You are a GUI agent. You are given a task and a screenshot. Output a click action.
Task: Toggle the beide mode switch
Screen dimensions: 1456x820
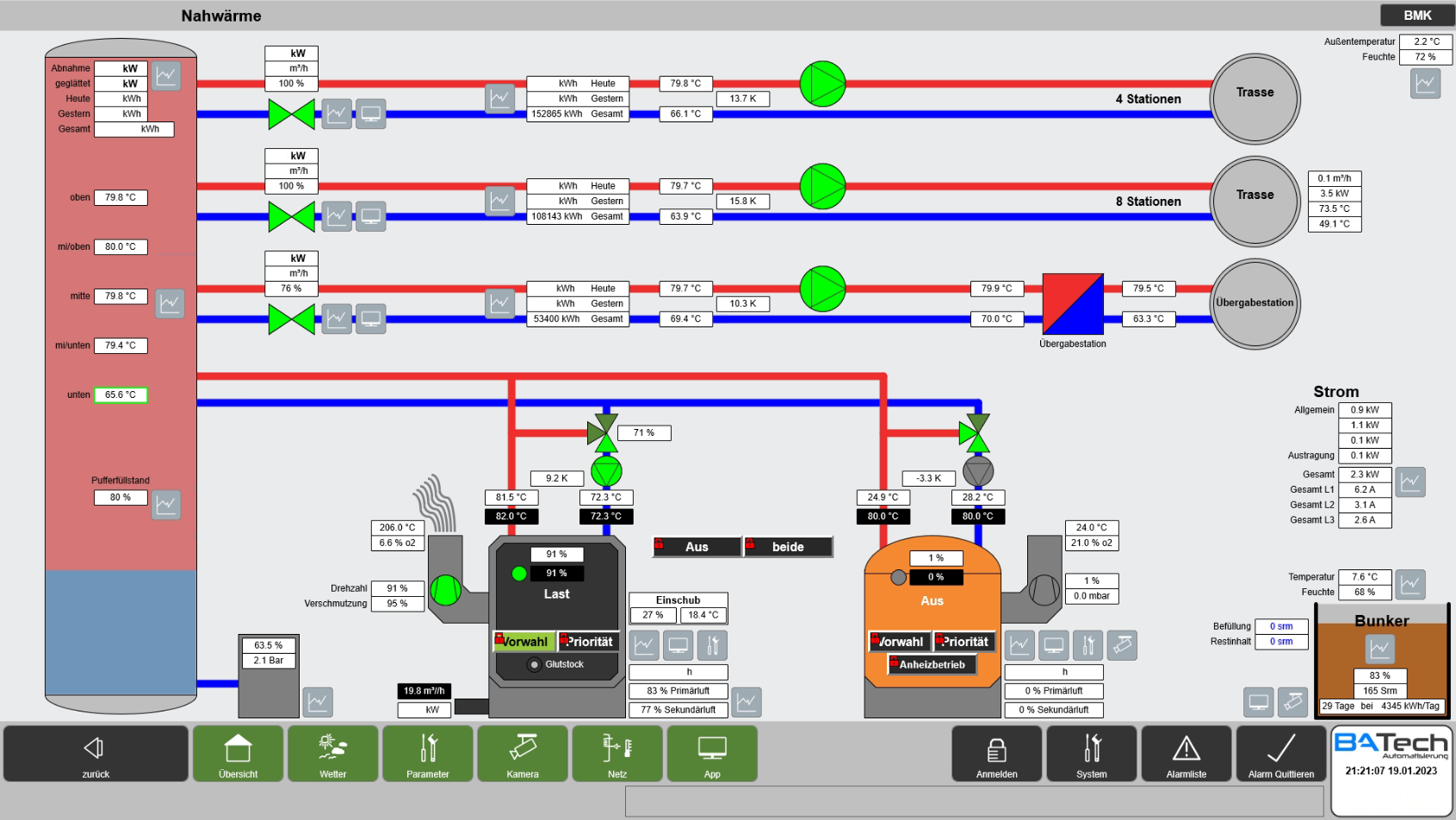tap(788, 547)
